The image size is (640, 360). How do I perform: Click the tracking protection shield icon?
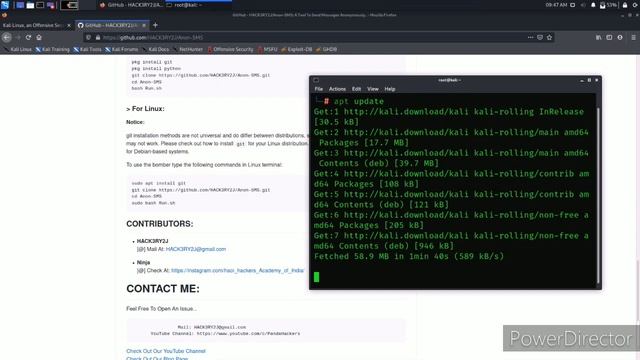[89, 37]
